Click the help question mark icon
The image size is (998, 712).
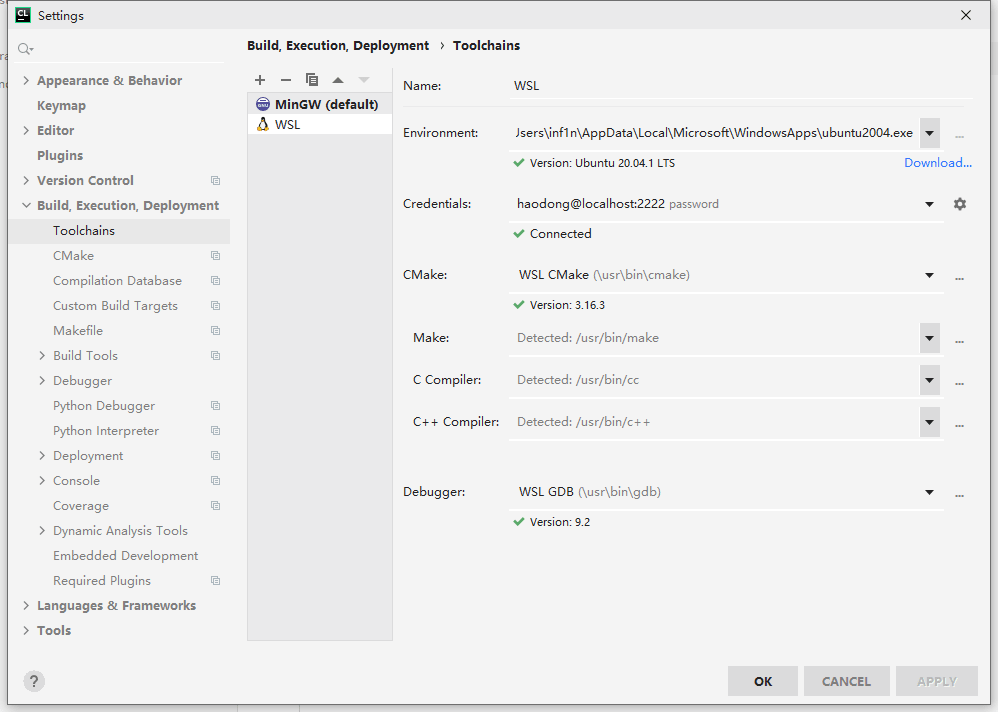point(34,681)
